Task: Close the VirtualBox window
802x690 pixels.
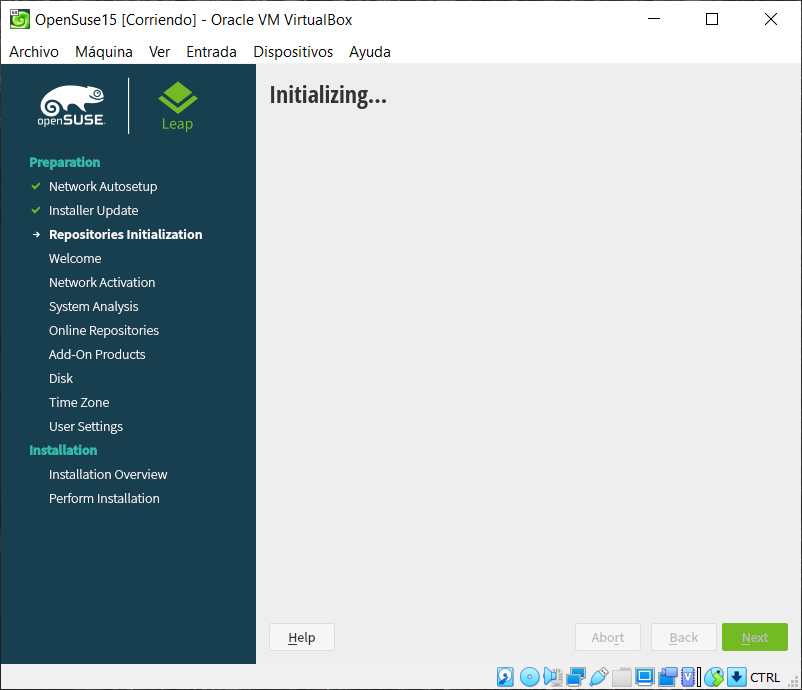Action: 770,19
